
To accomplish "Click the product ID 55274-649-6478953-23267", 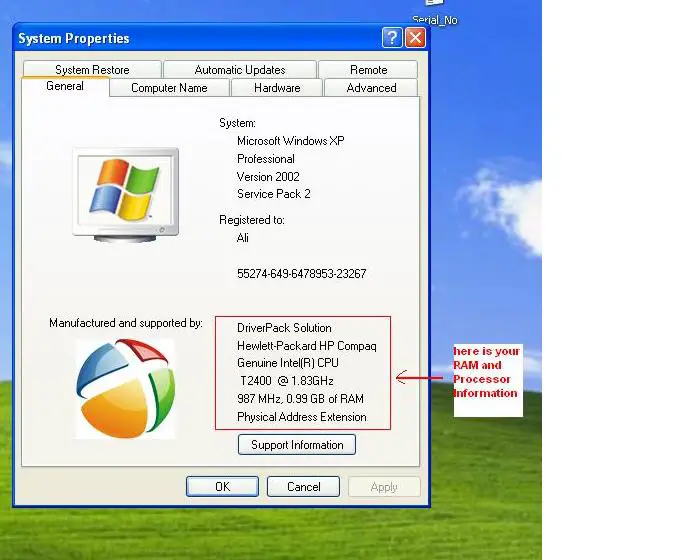I will 301,274.
